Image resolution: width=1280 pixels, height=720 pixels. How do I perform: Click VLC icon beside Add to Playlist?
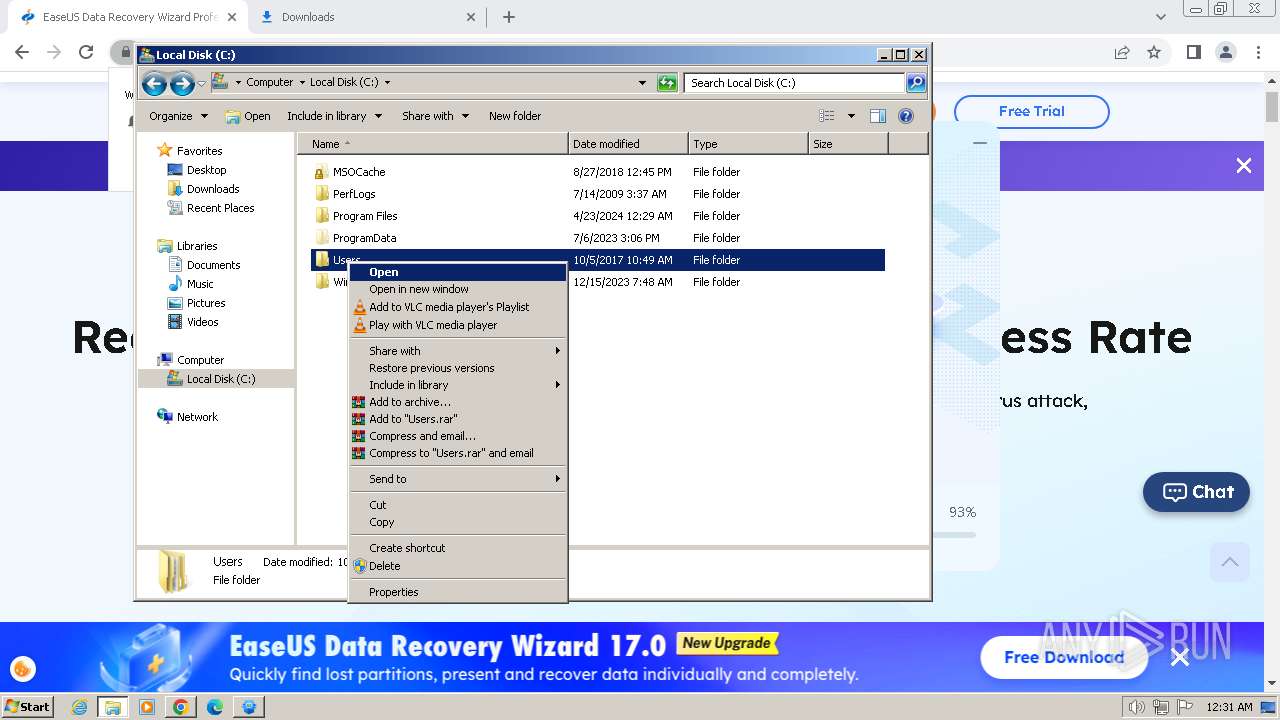point(360,307)
